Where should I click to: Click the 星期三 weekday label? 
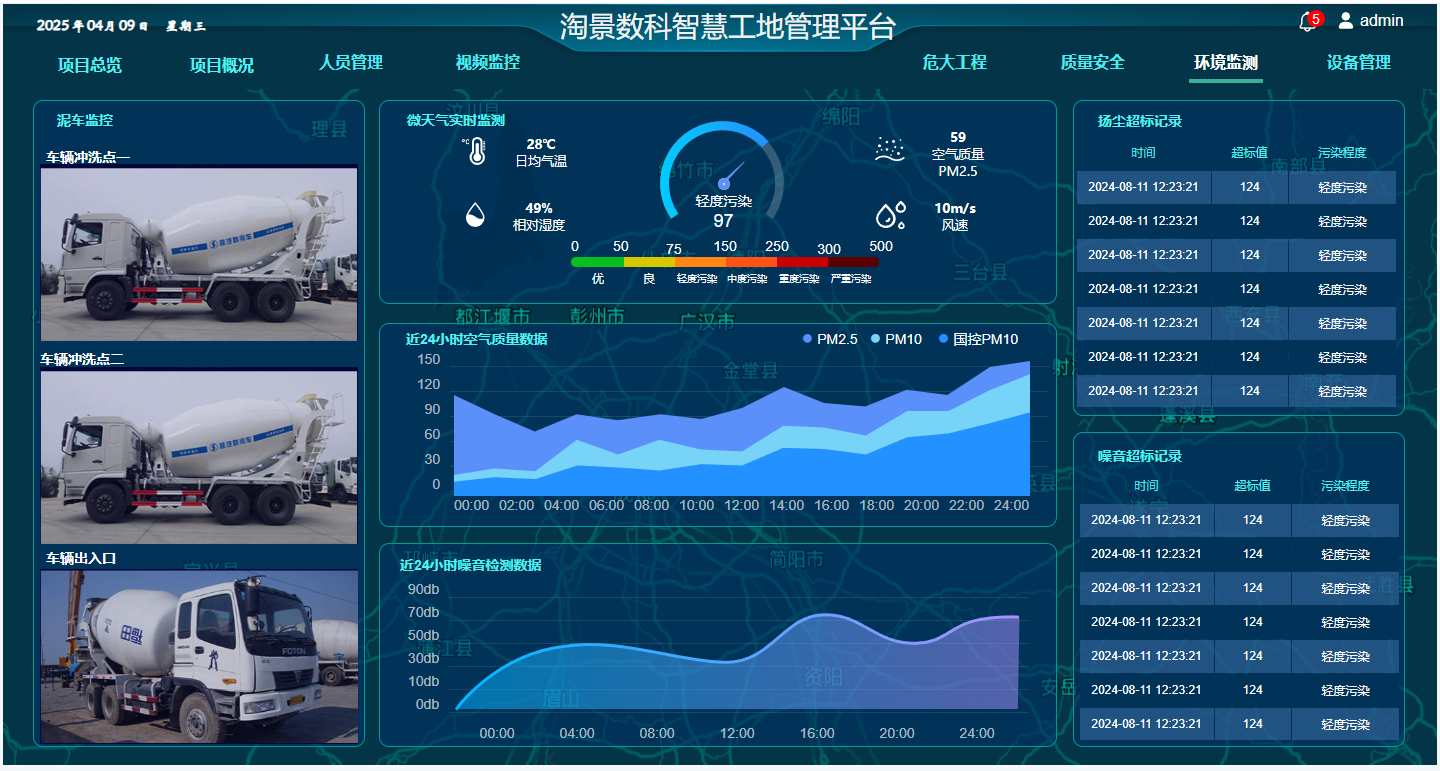pos(186,26)
